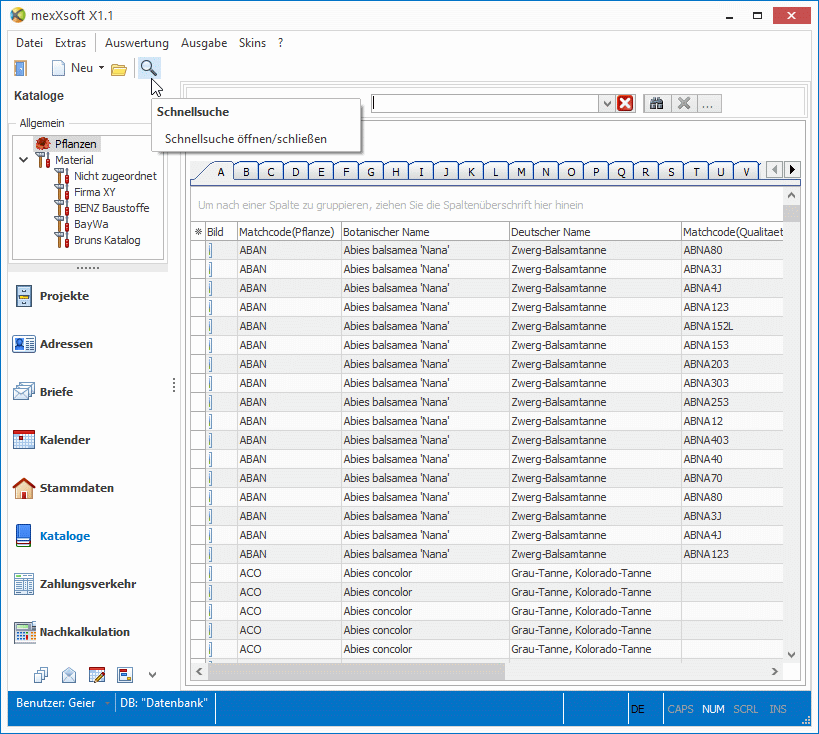Select Firma XY catalog
Viewport: 819px width, 734px height.
pos(95,192)
